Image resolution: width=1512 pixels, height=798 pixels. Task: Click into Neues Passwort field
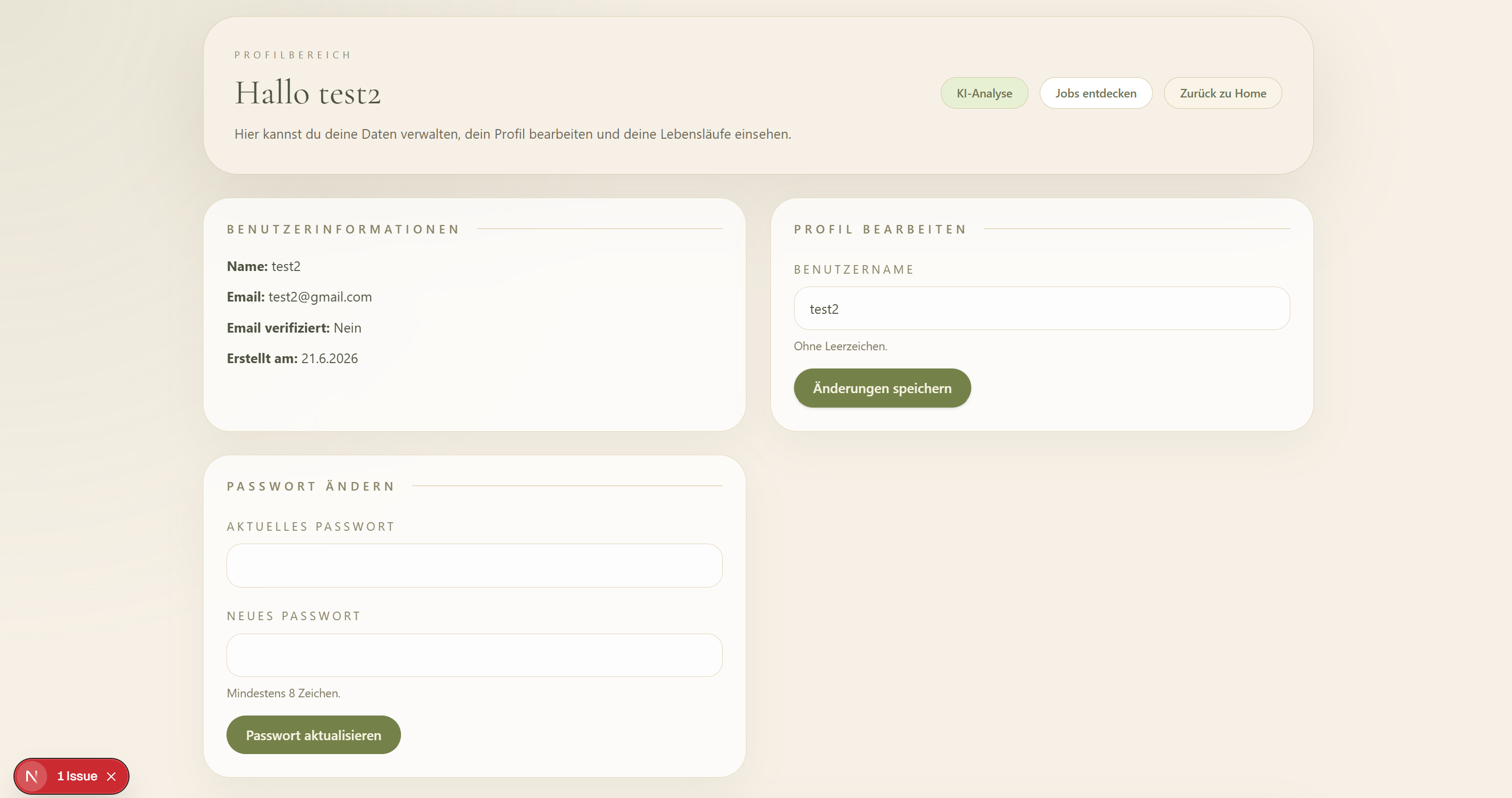(x=474, y=656)
